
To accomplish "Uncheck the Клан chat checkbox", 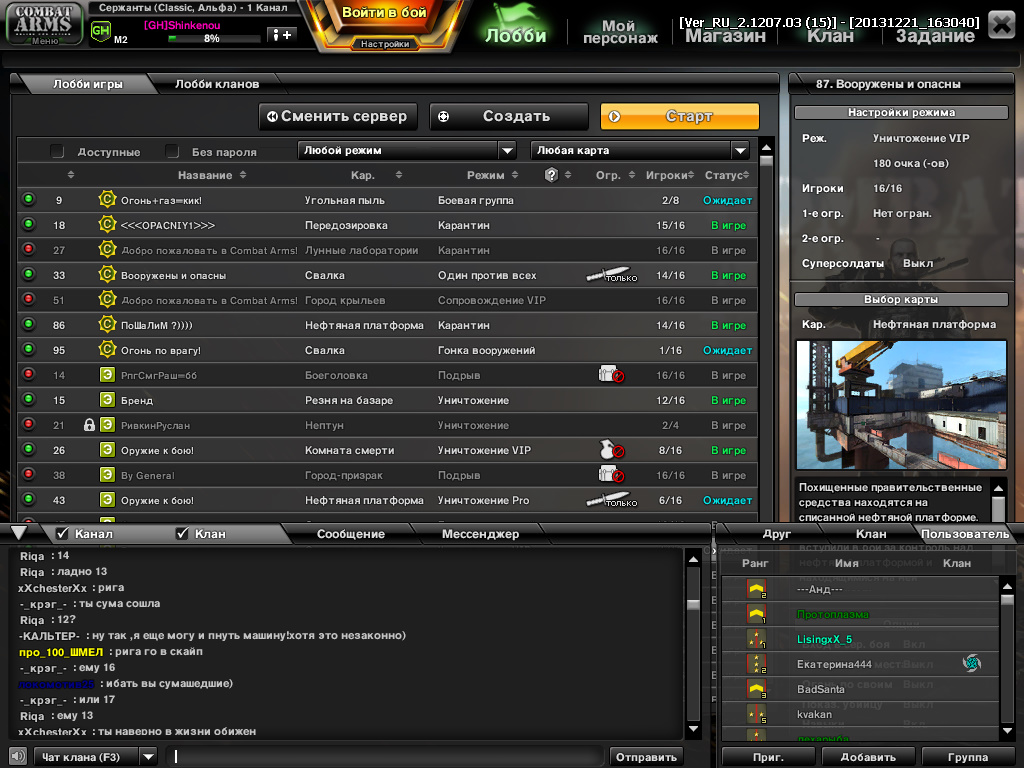I will click(182, 534).
